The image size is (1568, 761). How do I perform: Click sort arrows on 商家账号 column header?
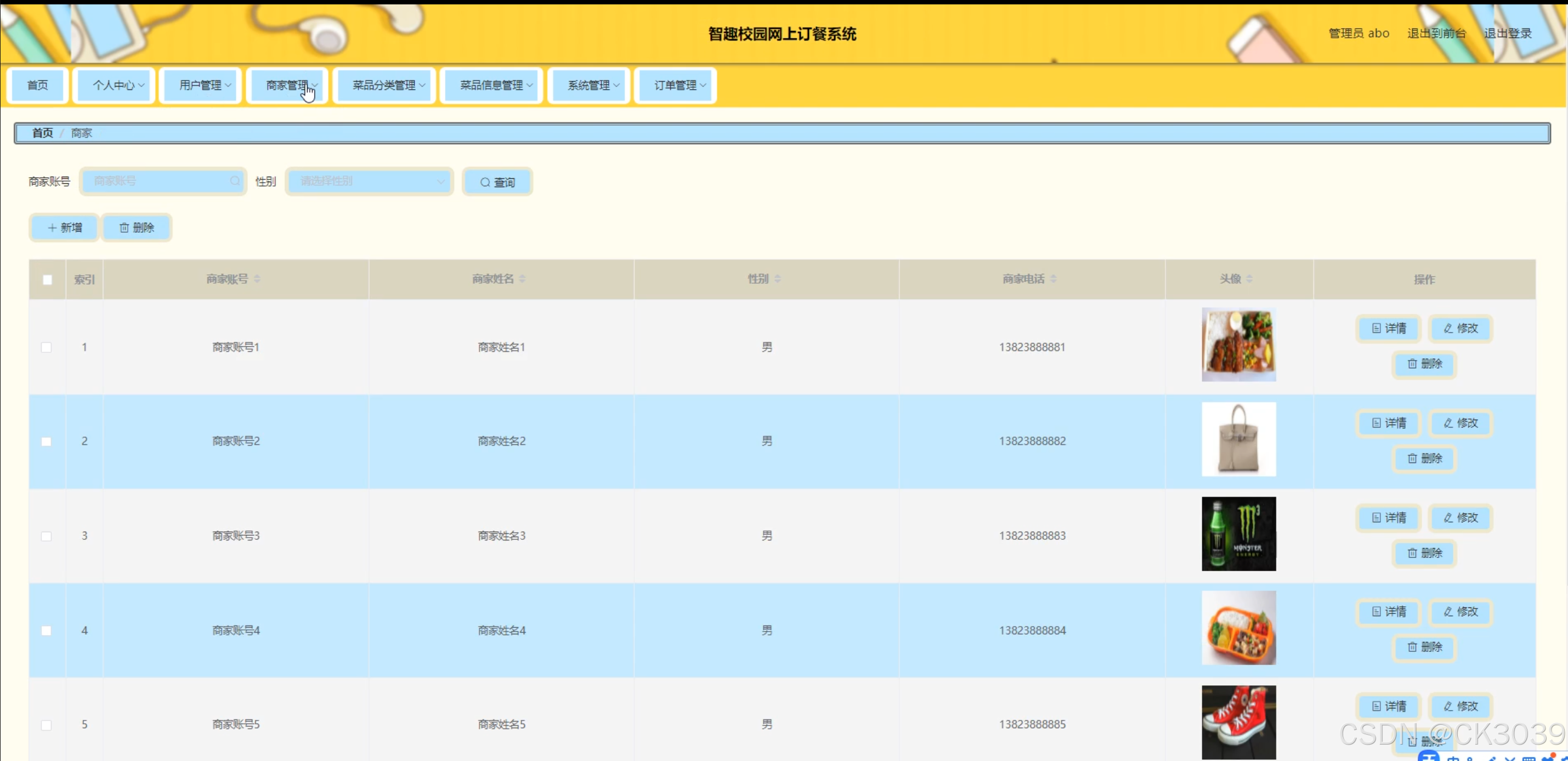pyautogui.click(x=257, y=279)
